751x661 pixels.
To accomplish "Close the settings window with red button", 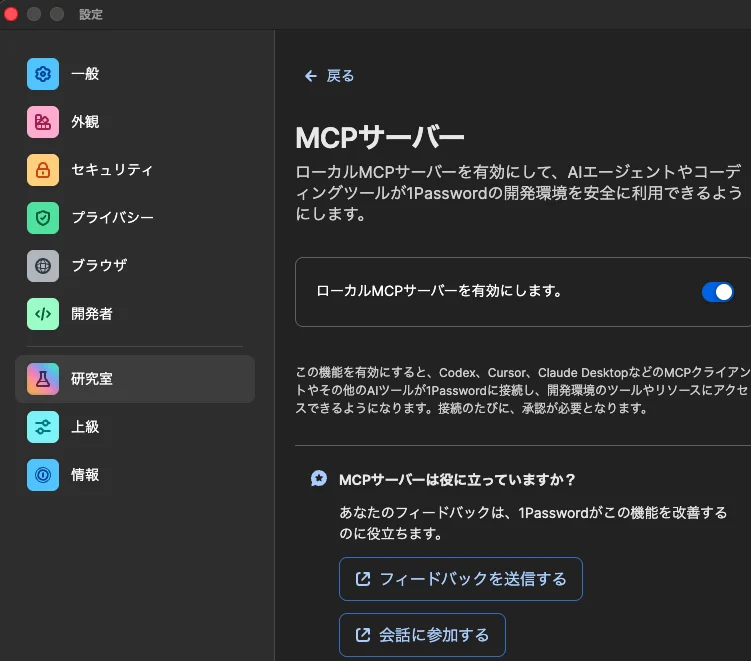I will point(11,14).
